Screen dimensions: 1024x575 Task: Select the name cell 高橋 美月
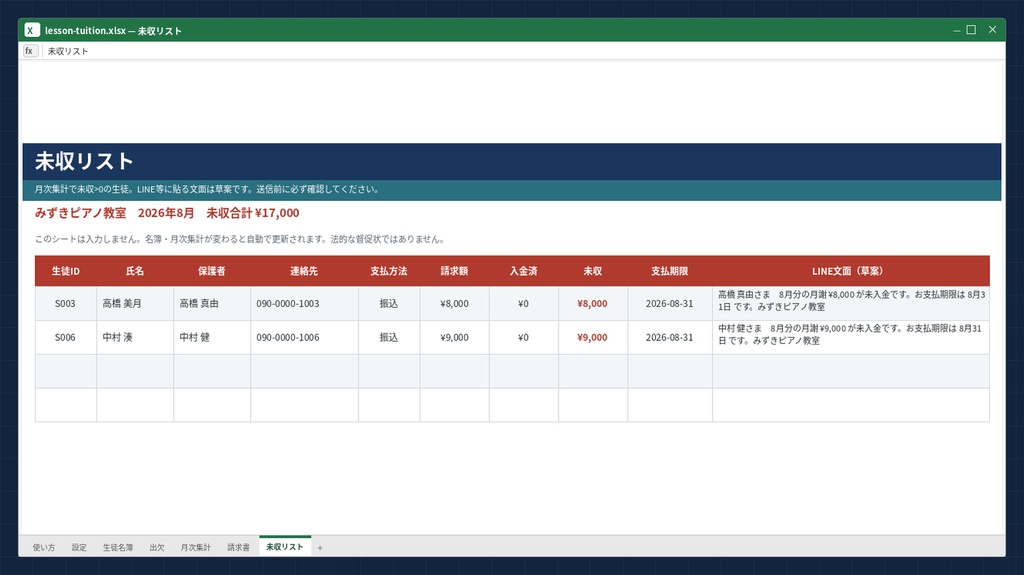click(135, 303)
